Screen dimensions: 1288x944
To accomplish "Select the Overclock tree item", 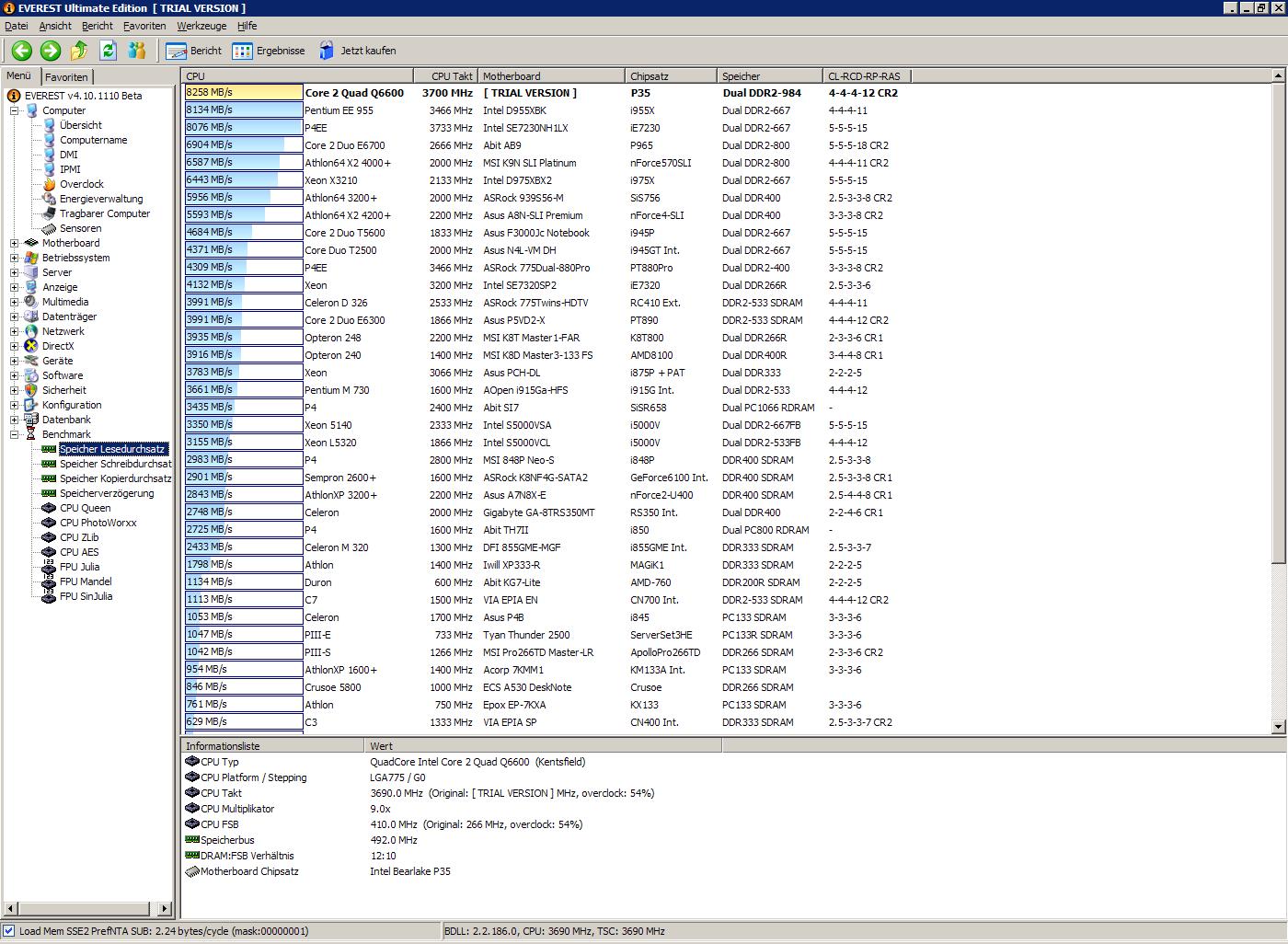I will pos(81,184).
